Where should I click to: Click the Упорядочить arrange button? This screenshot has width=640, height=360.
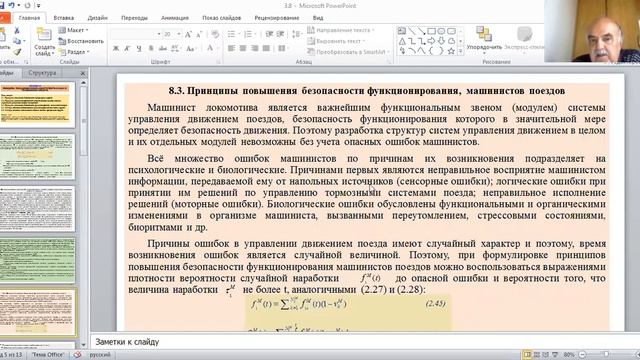(484, 41)
